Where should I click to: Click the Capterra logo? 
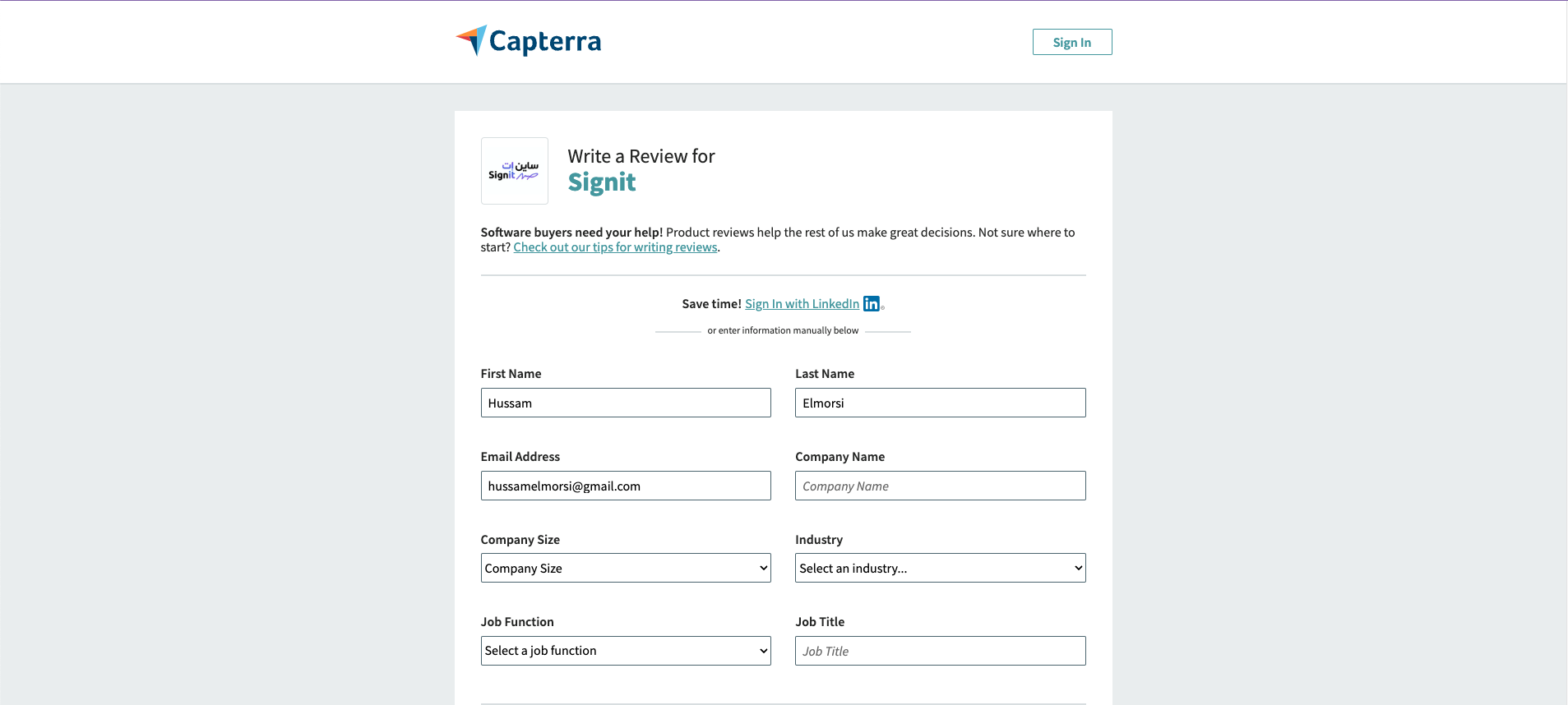coord(527,39)
